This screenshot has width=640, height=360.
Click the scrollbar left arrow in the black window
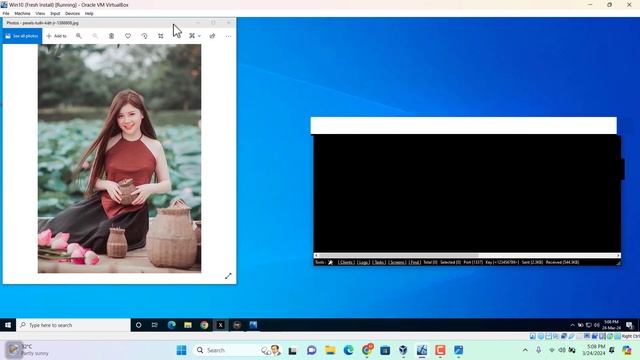[x=316, y=256]
